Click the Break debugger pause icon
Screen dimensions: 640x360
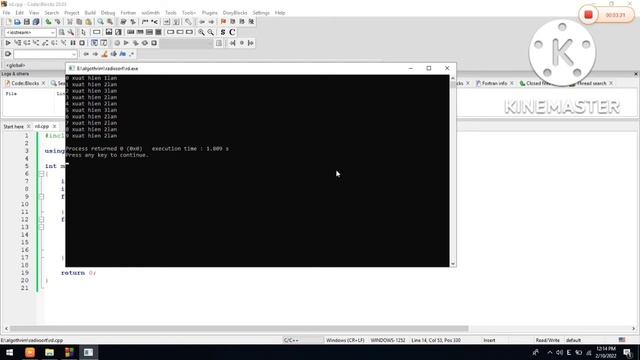click(x=73, y=43)
